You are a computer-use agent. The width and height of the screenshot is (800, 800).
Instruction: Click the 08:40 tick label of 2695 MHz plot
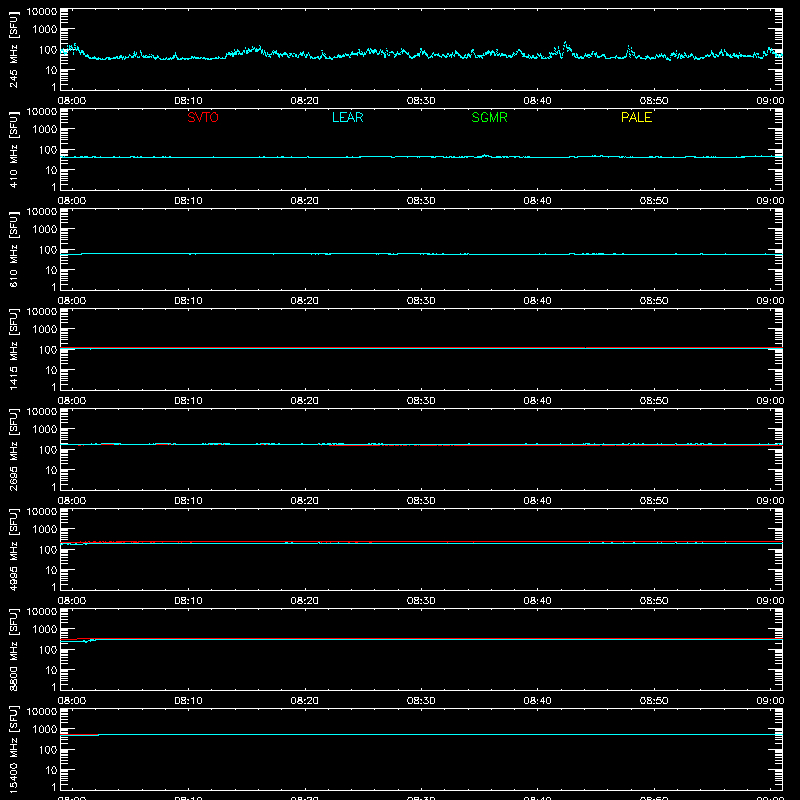coord(537,501)
